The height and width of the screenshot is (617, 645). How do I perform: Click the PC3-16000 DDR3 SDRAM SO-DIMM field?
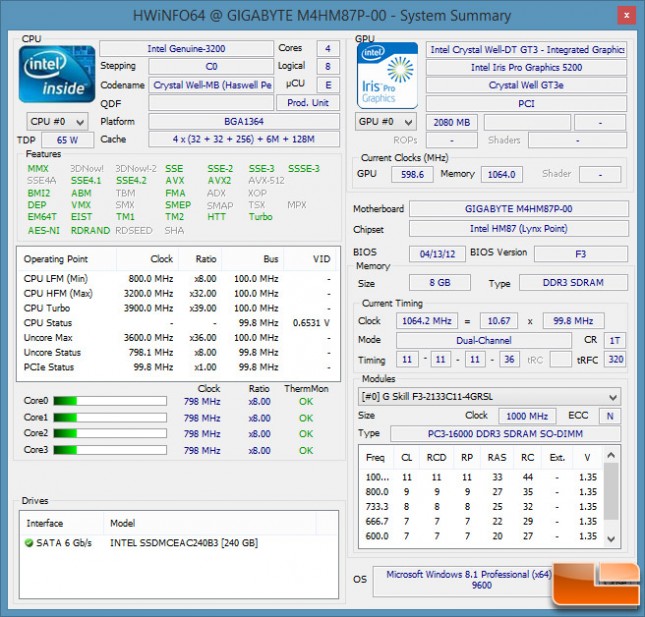[505, 434]
